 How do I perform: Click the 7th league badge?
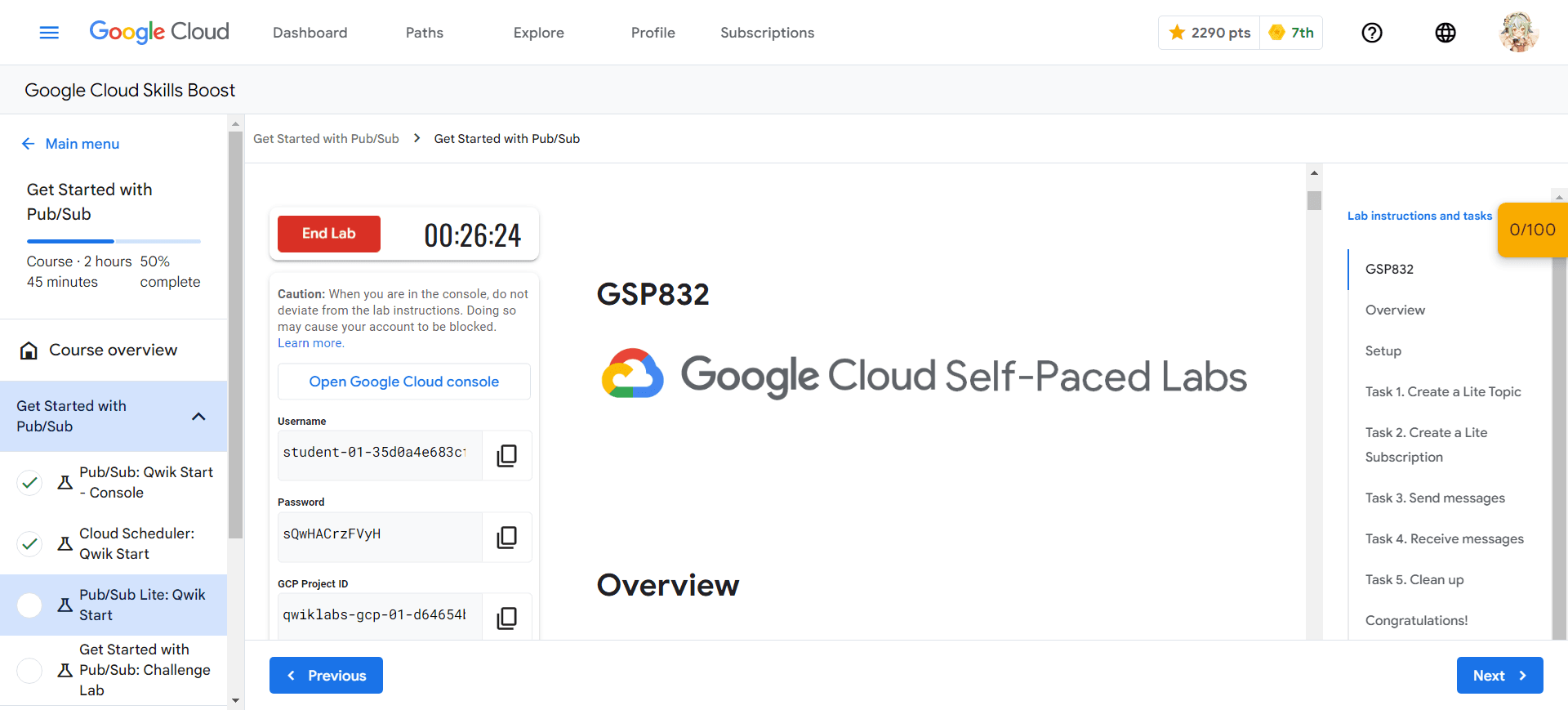[x=1291, y=33]
